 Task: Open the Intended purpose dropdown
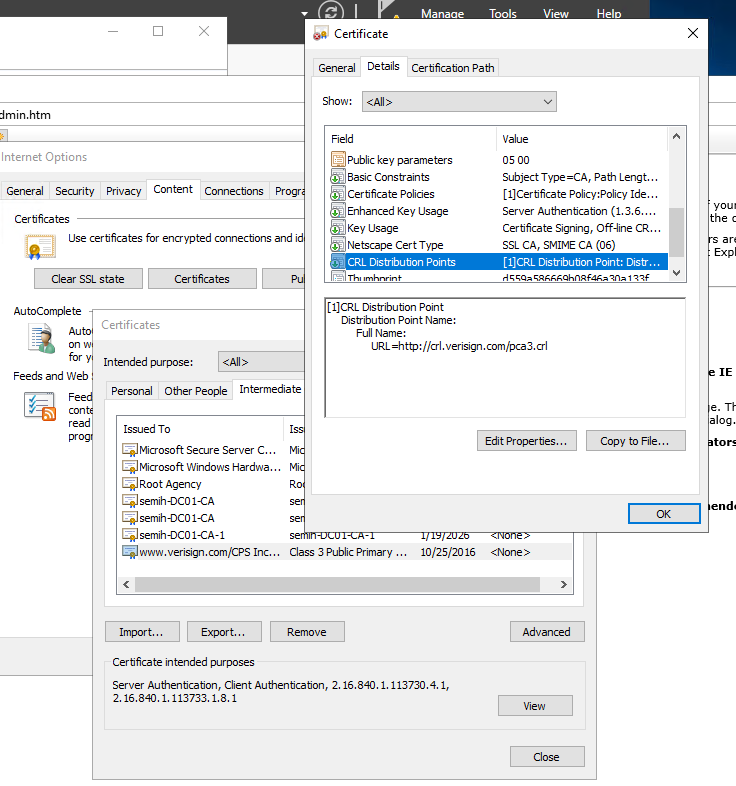coord(262,362)
